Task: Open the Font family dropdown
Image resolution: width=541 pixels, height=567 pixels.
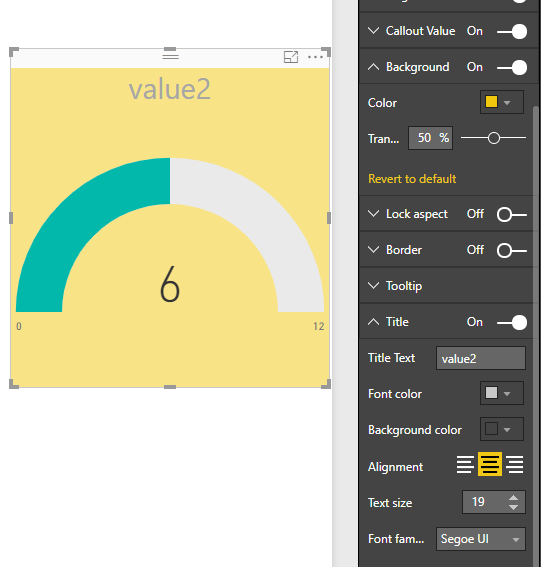Action: coord(481,539)
